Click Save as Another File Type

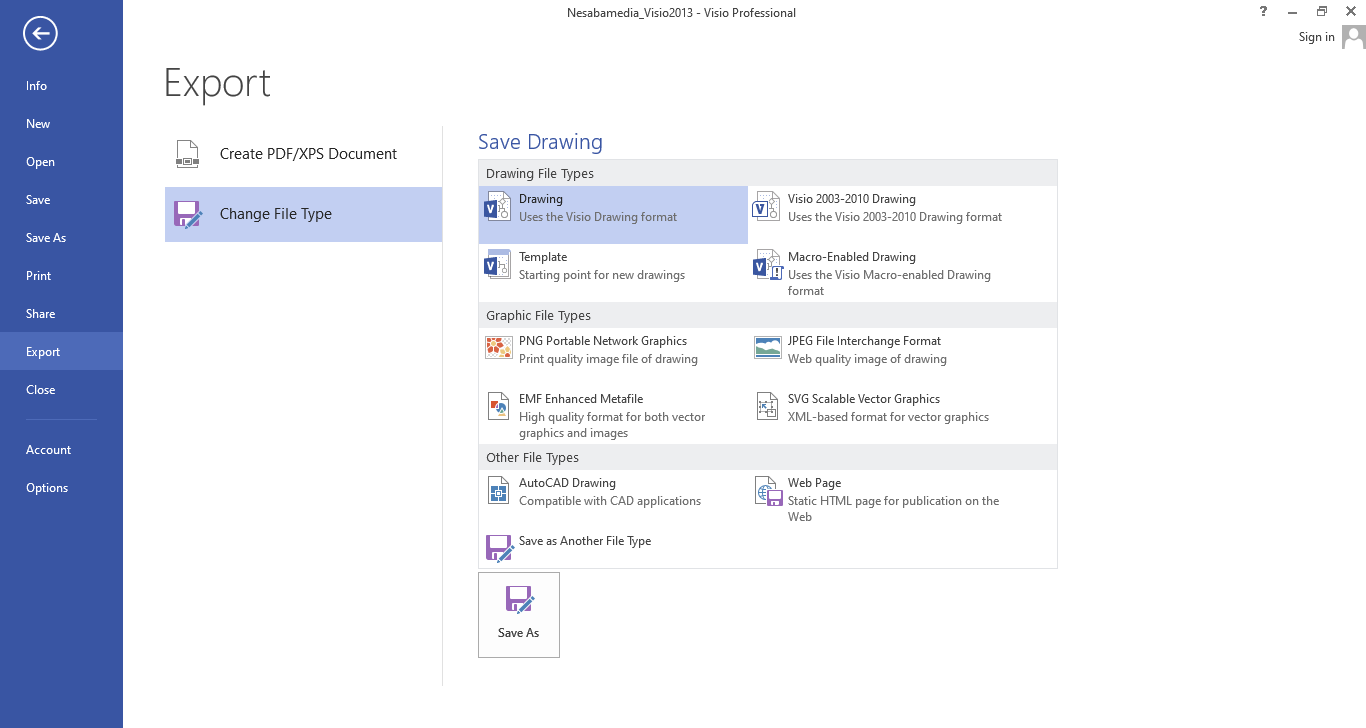click(584, 541)
